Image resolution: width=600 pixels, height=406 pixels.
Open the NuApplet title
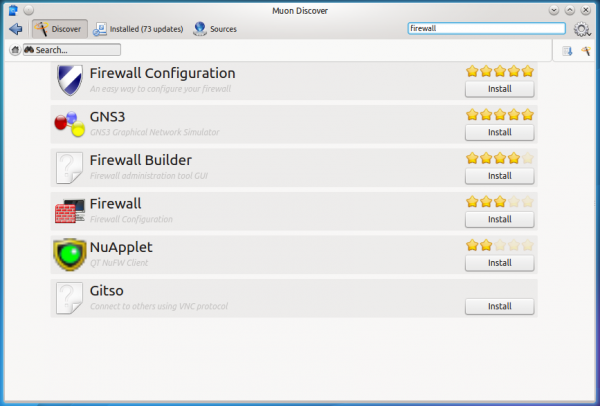pos(121,247)
